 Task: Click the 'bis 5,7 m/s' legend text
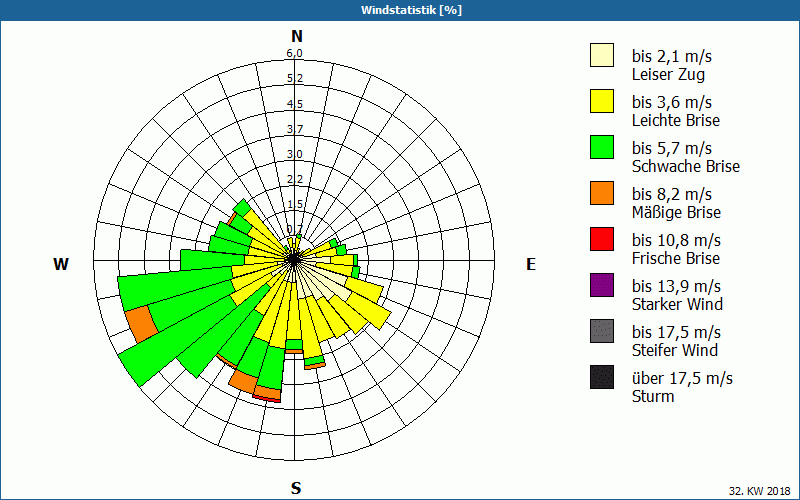tap(671, 148)
